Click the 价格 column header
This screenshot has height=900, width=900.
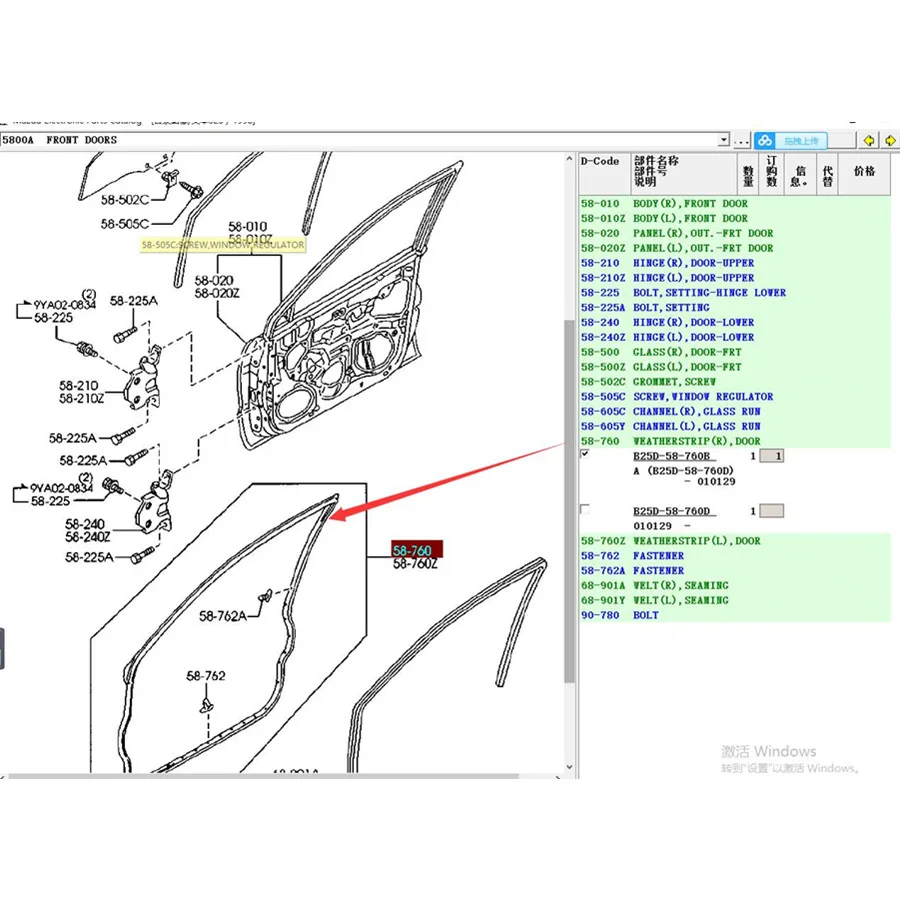coord(864,173)
